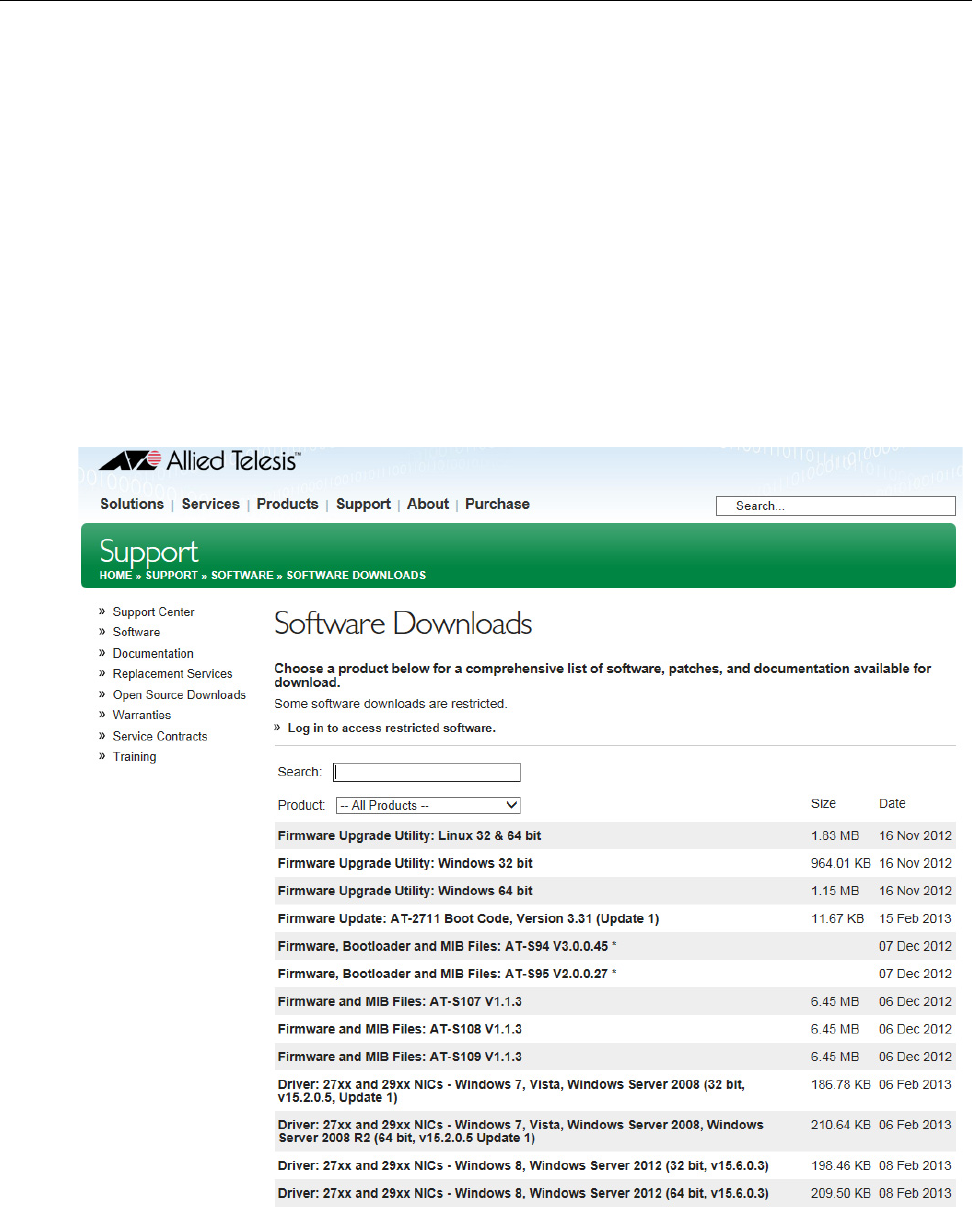Click the 15 Feb 2013 date
Image resolution: width=972 pixels, height=1209 pixels.
coord(915,918)
